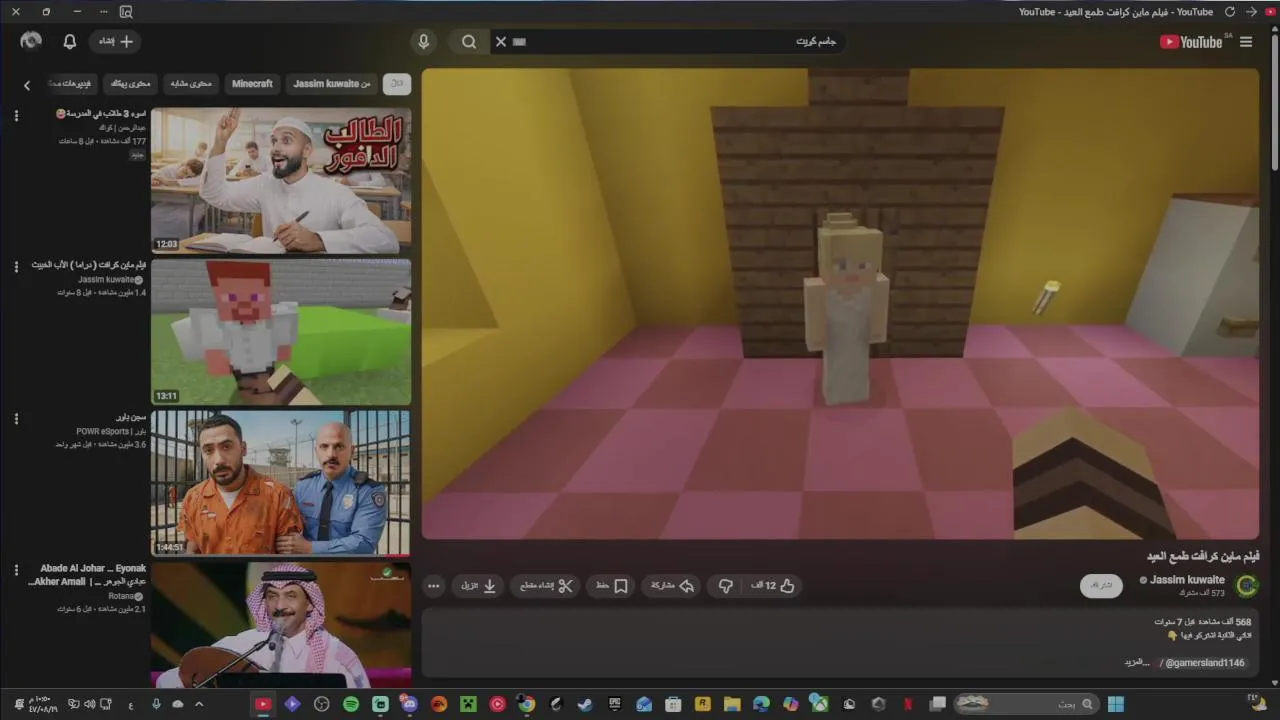Create a clip with the scissors button
The height and width of the screenshot is (720, 1280).
tap(546, 586)
